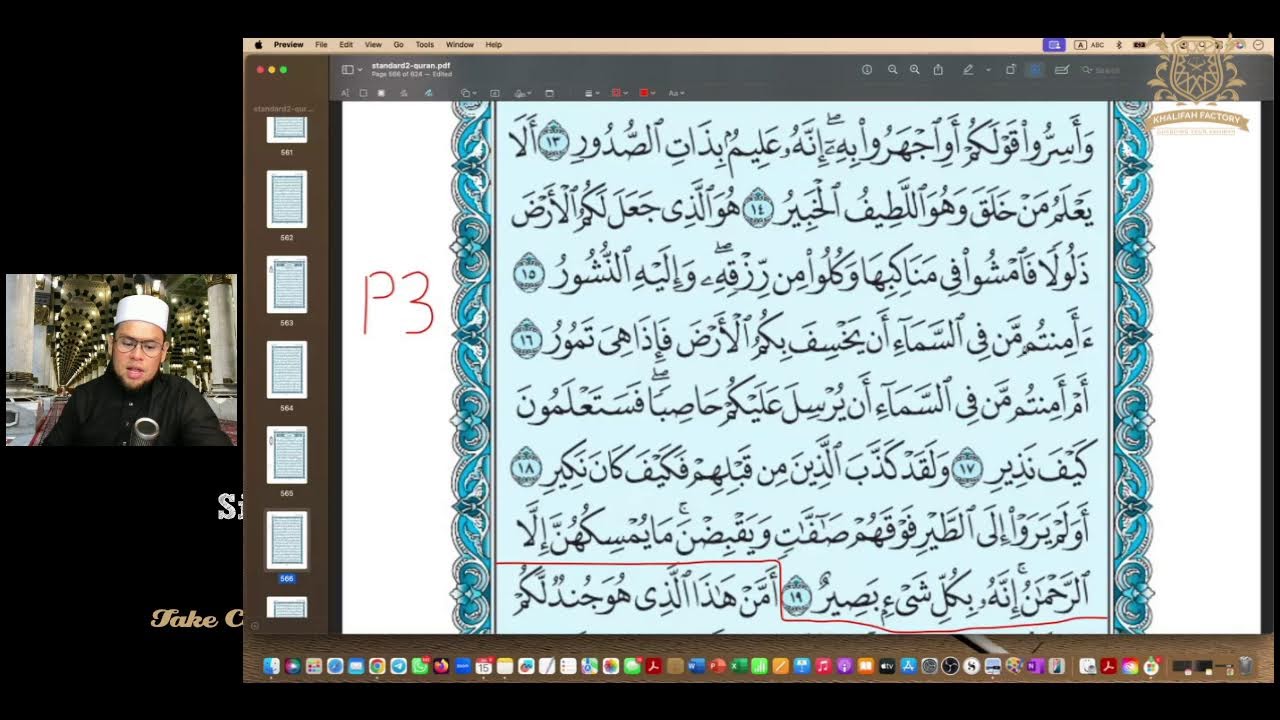
Task: Open the Inspector info icon in Preview toolbar
Action: coord(867,70)
